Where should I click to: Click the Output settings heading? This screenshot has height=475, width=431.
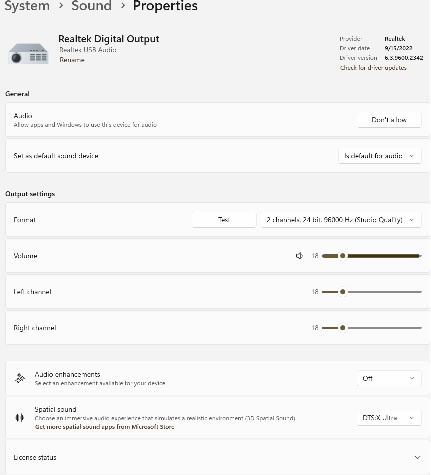coord(30,194)
